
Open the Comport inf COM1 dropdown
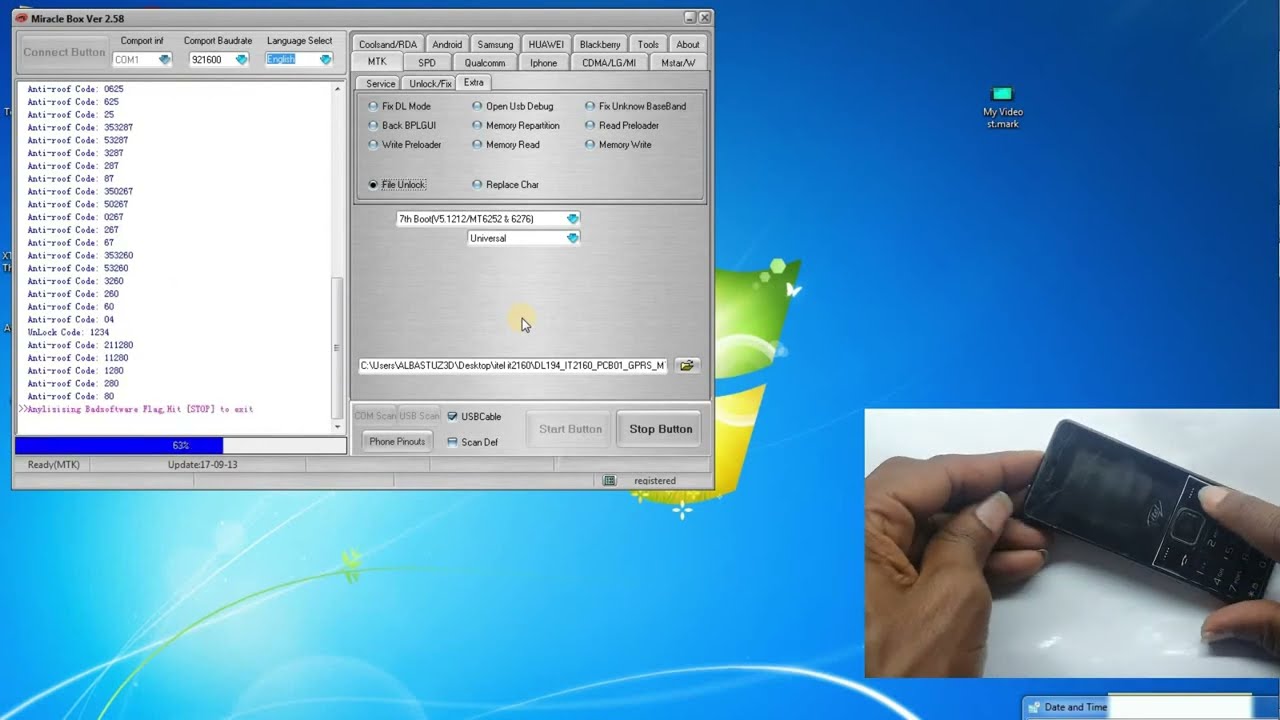pos(164,60)
